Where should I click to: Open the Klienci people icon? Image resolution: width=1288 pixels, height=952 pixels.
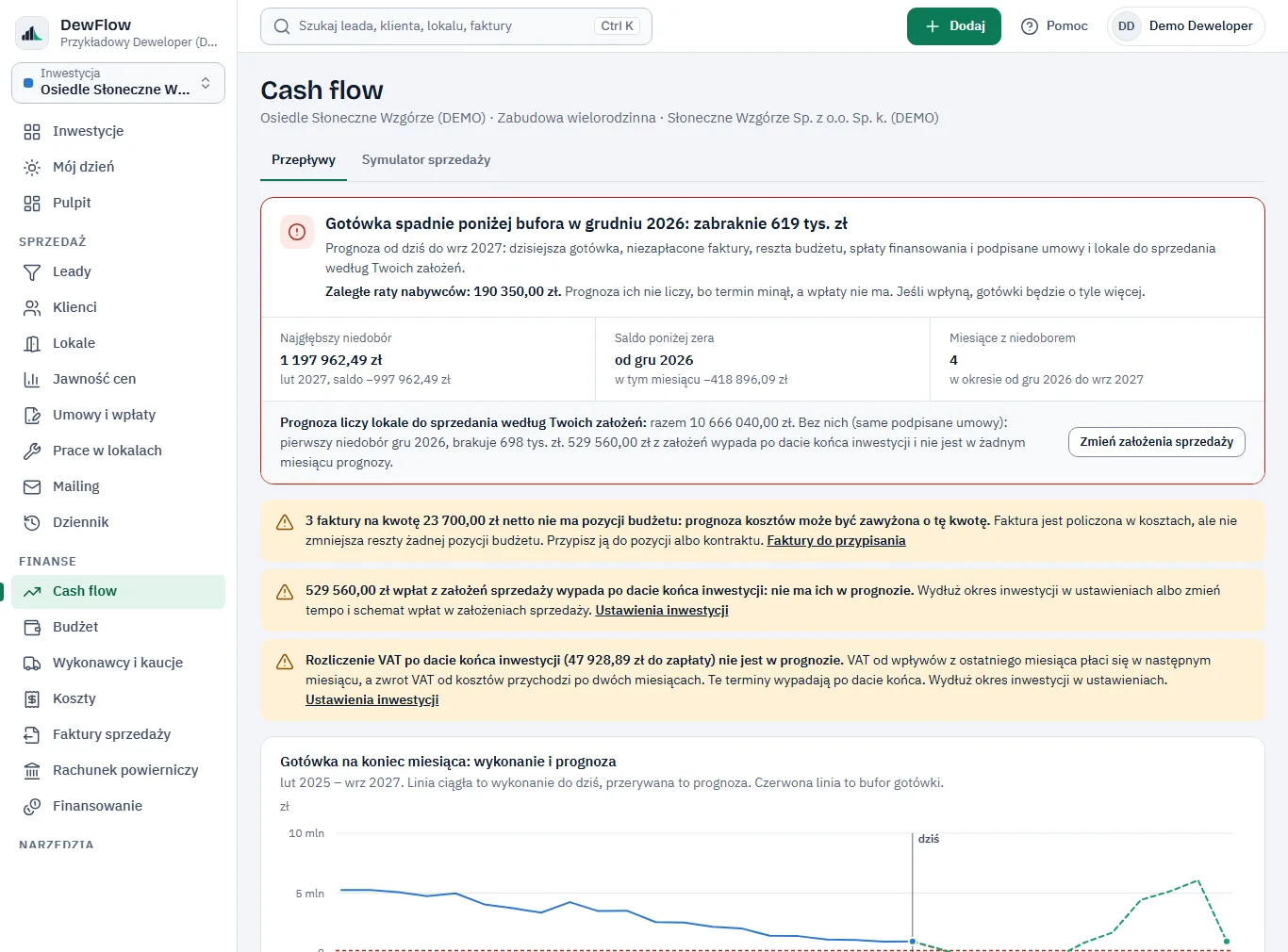tap(32, 307)
